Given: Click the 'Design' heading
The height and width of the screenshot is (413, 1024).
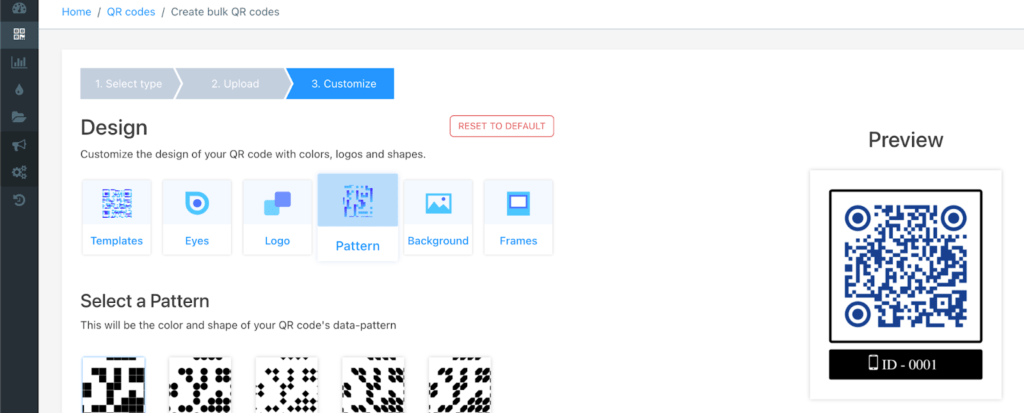Looking at the screenshot, I should tap(114, 127).
